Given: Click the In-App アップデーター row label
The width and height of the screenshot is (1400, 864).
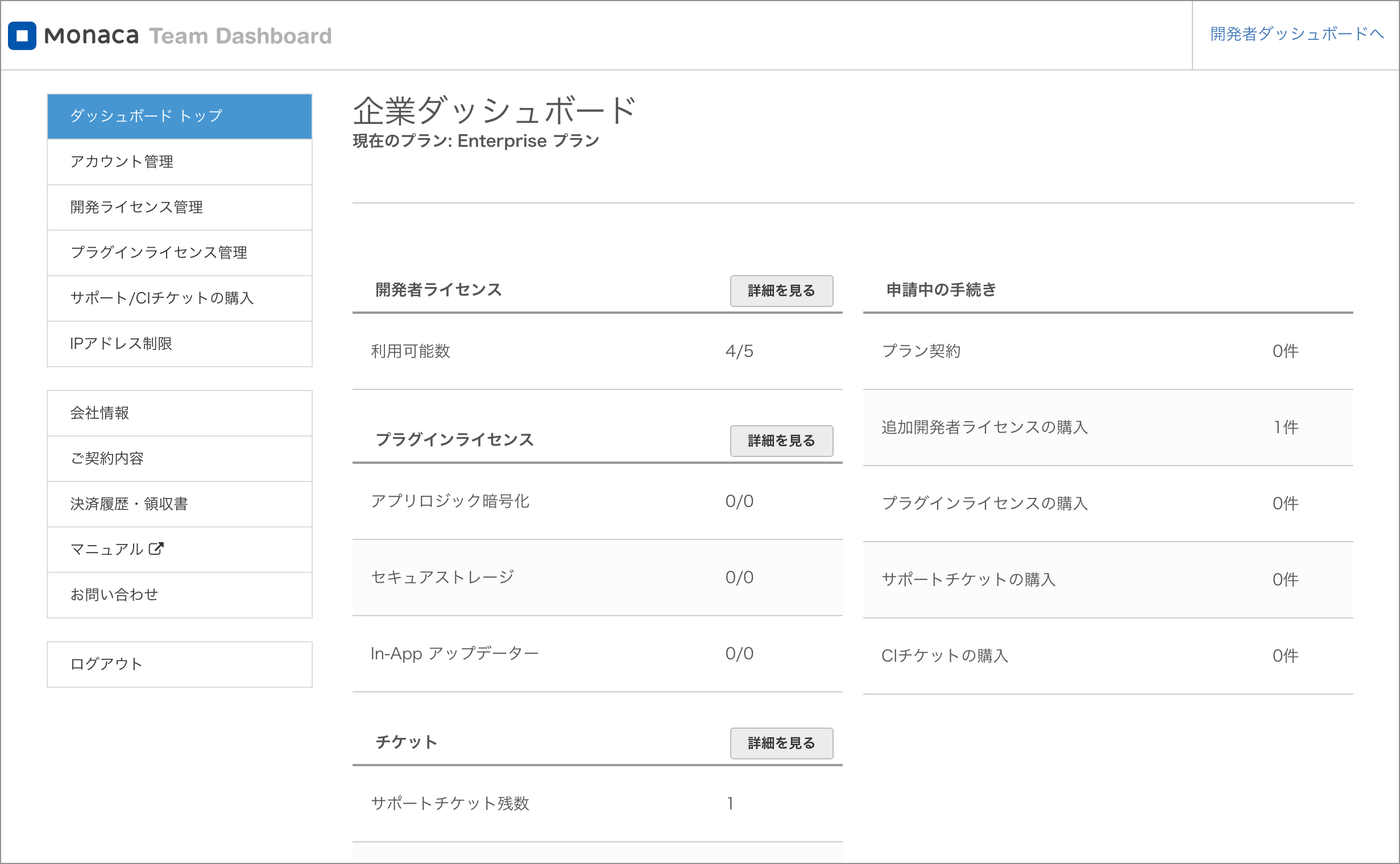Looking at the screenshot, I should pyautogui.click(x=454, y=653).
